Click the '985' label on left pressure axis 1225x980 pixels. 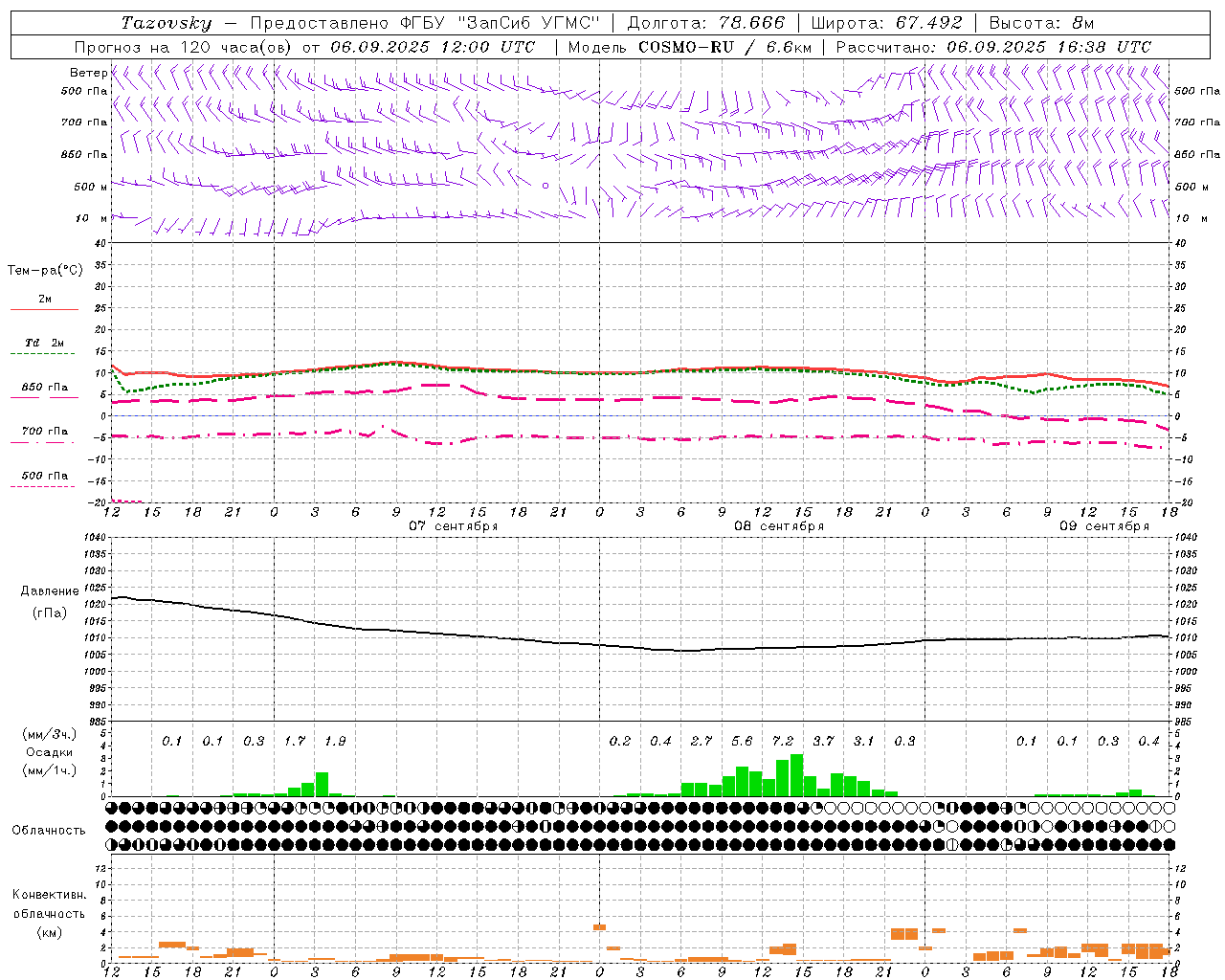click(x=99, y=722)
